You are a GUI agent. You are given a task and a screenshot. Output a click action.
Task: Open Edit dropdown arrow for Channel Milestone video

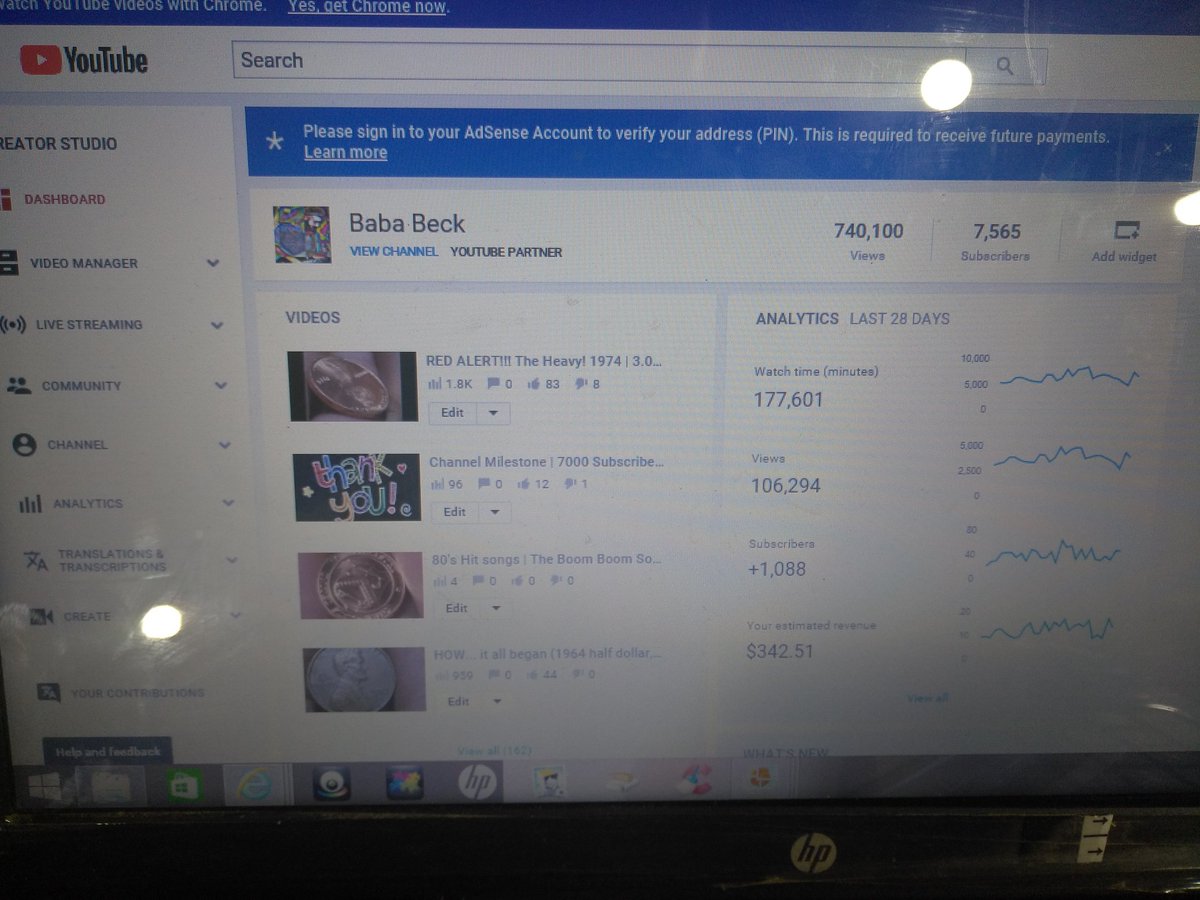tap(494, 512)
